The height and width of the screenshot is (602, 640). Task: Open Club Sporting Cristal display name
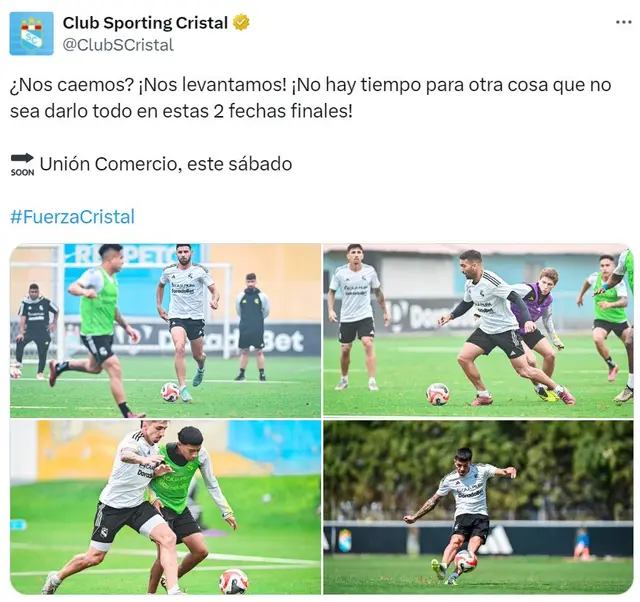(145, 23)
